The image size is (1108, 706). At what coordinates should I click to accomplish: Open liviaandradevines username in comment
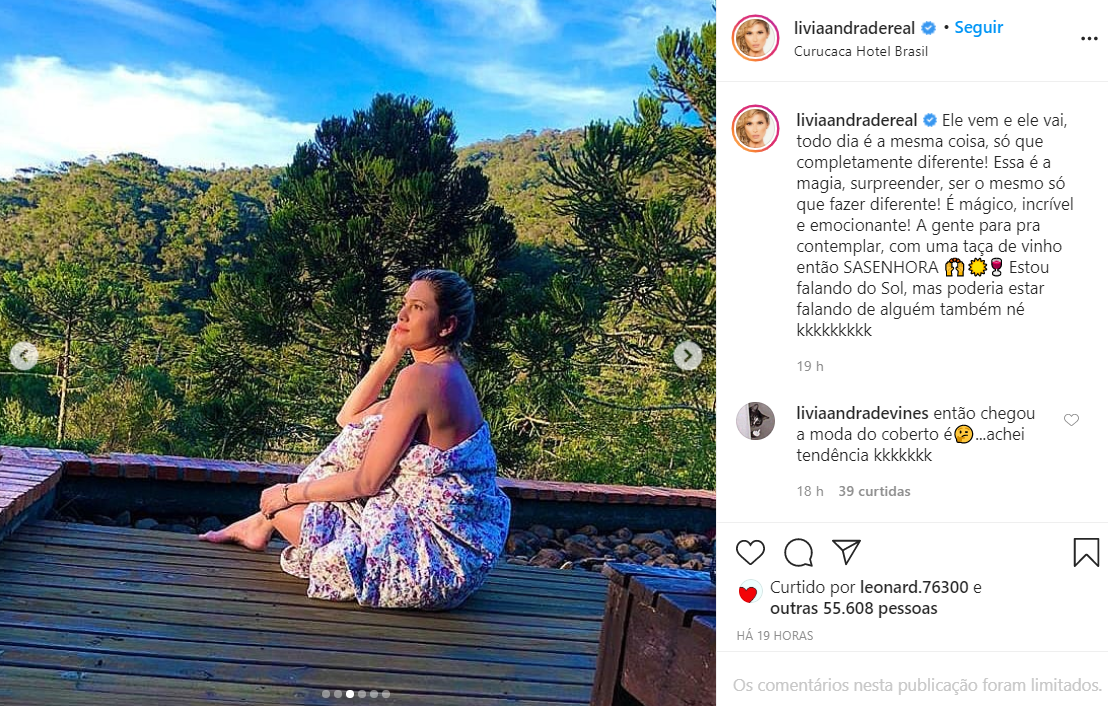coord(863,413)
